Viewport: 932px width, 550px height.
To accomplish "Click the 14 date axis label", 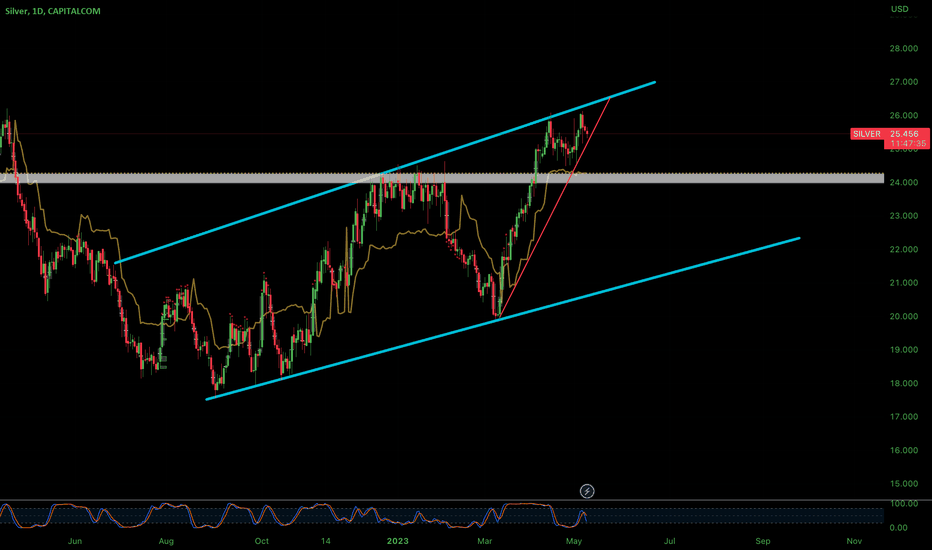I will tap(325, 541).
